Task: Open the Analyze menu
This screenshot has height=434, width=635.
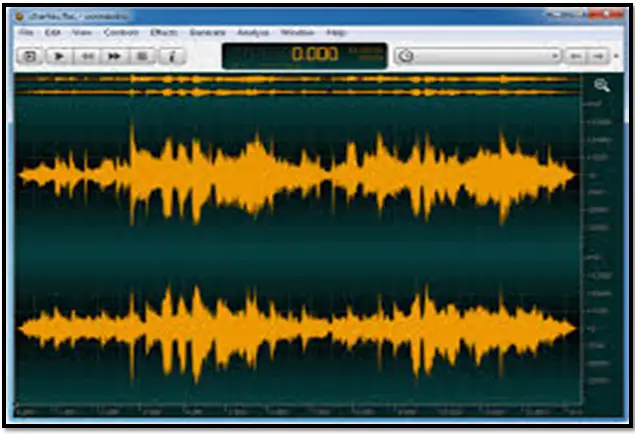Action: pos(253,33)
